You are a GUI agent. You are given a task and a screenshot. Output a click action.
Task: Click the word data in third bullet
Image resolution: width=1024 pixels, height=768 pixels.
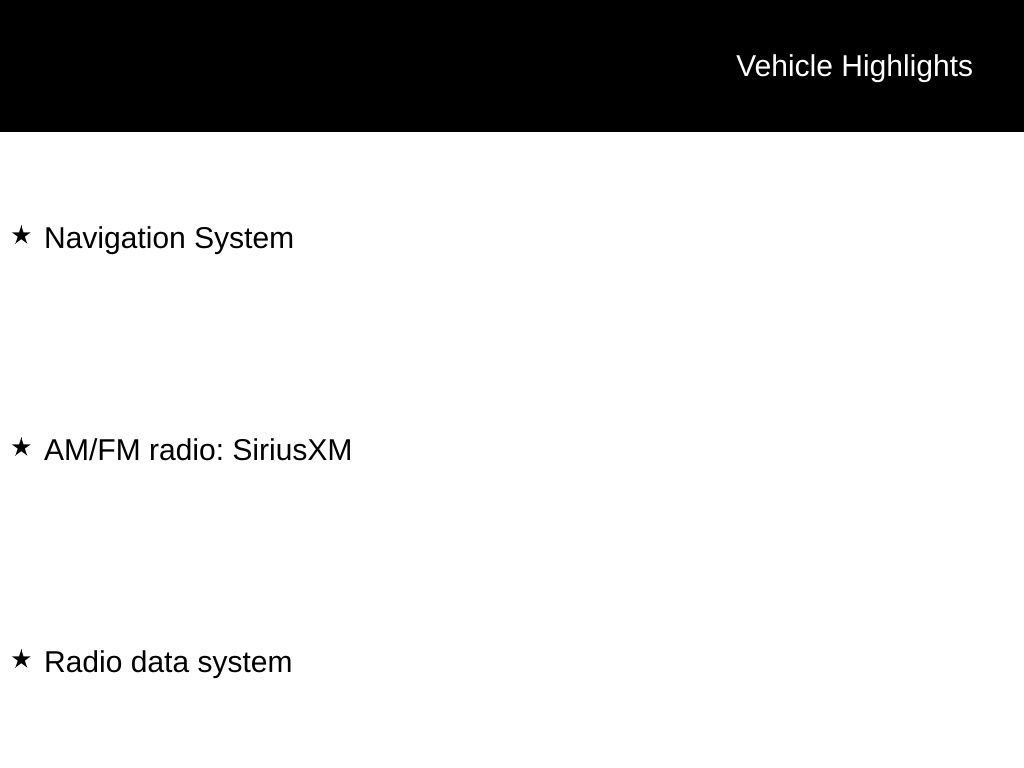pos(160,662)
